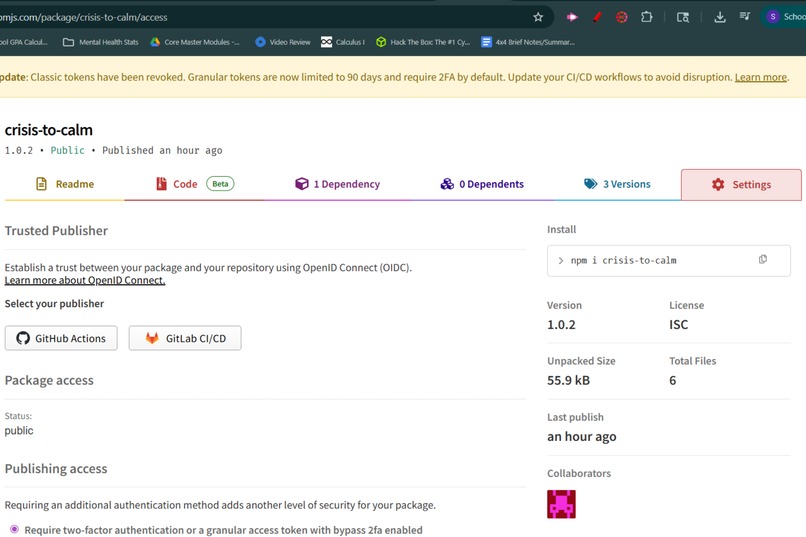
Task: Select the Settings tab
Action: [x=741, y=184]
